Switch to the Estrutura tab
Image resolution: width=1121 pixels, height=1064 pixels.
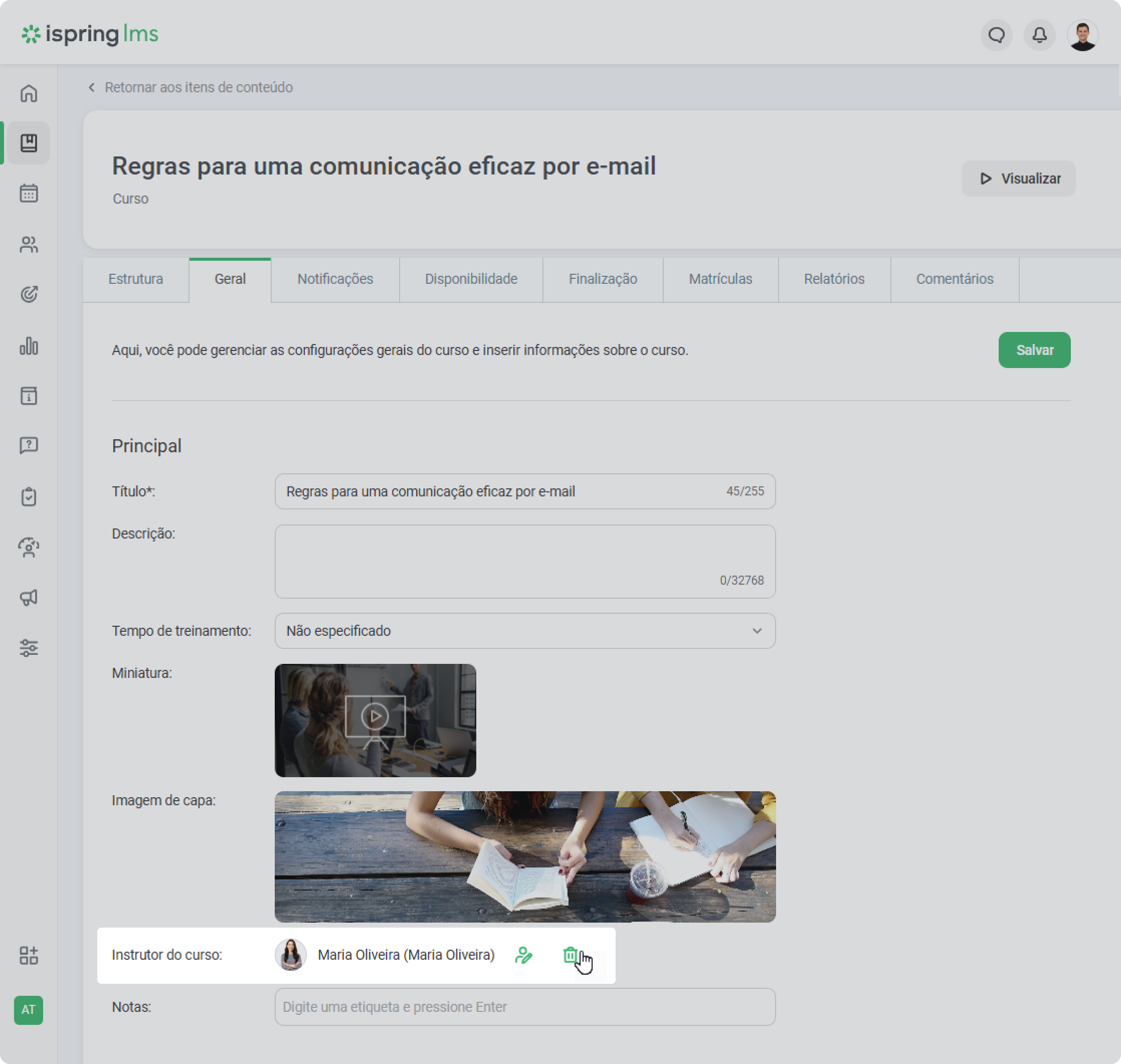(135, 280)
